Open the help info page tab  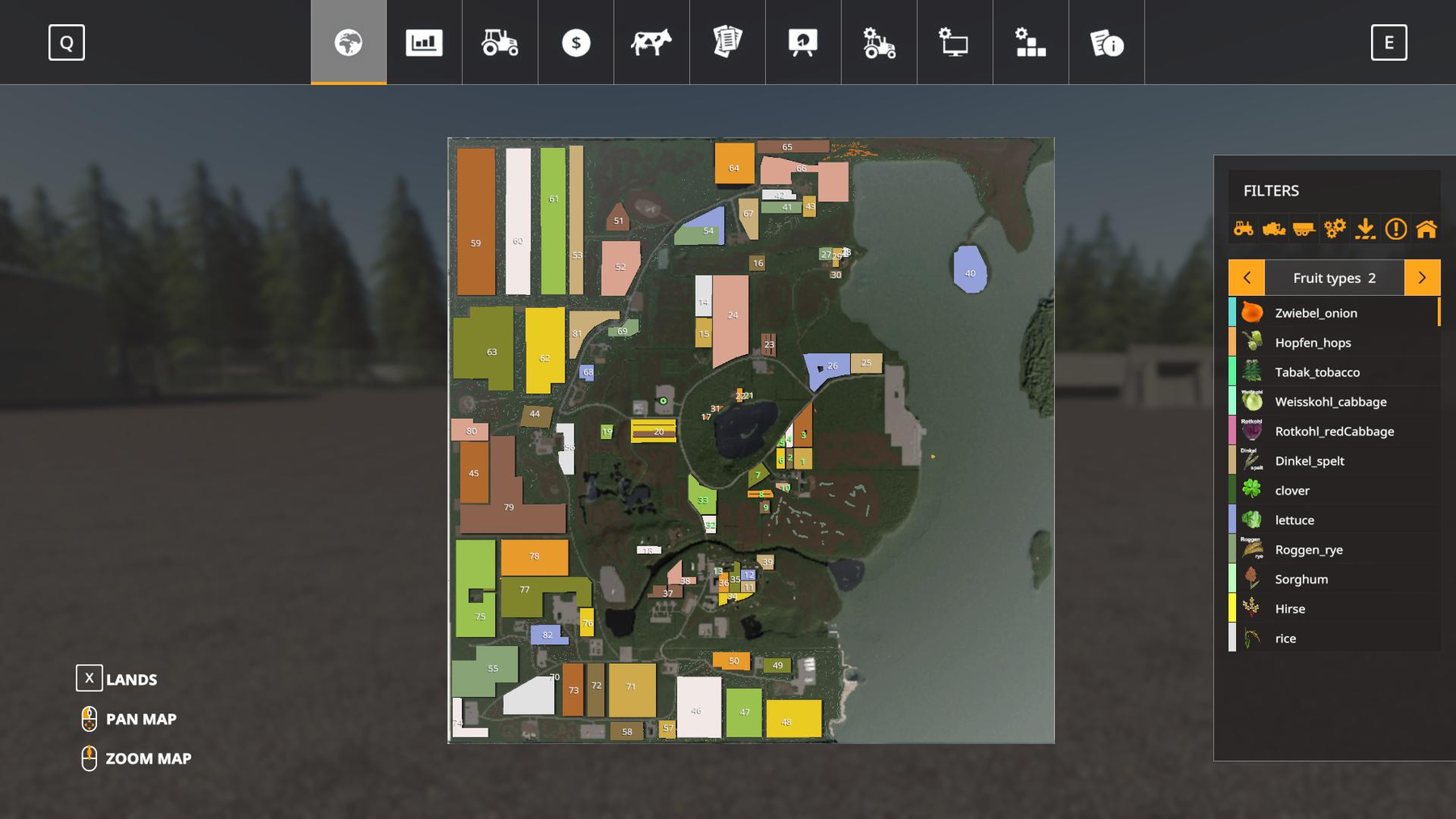coord(1107,42)
